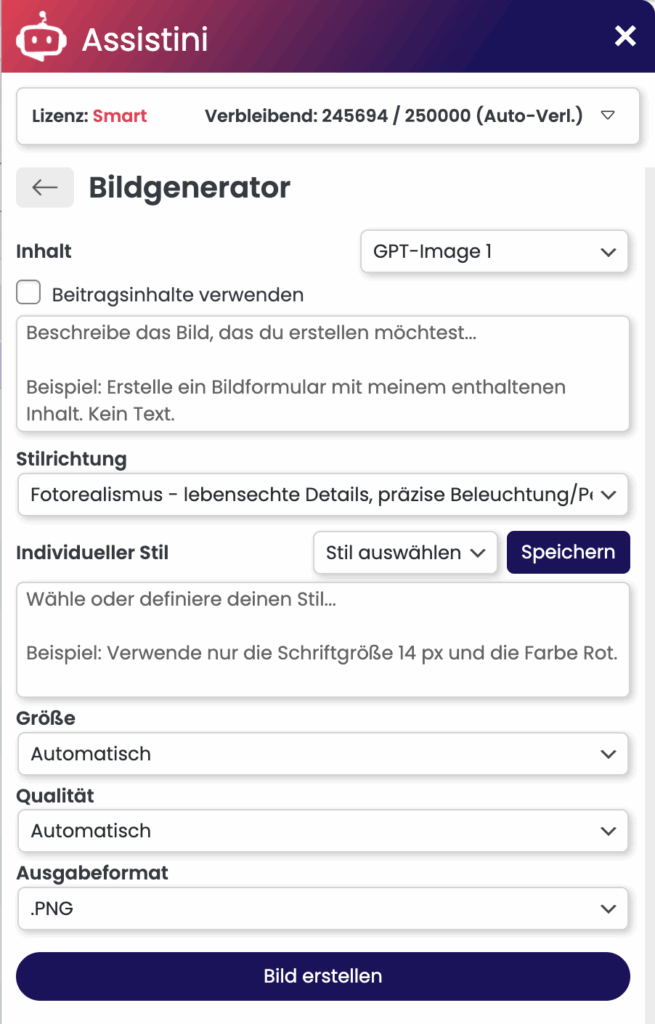Click the Bildgenerator heading
This screenshot has width=655, height=1024.
(x=189, y=187)
